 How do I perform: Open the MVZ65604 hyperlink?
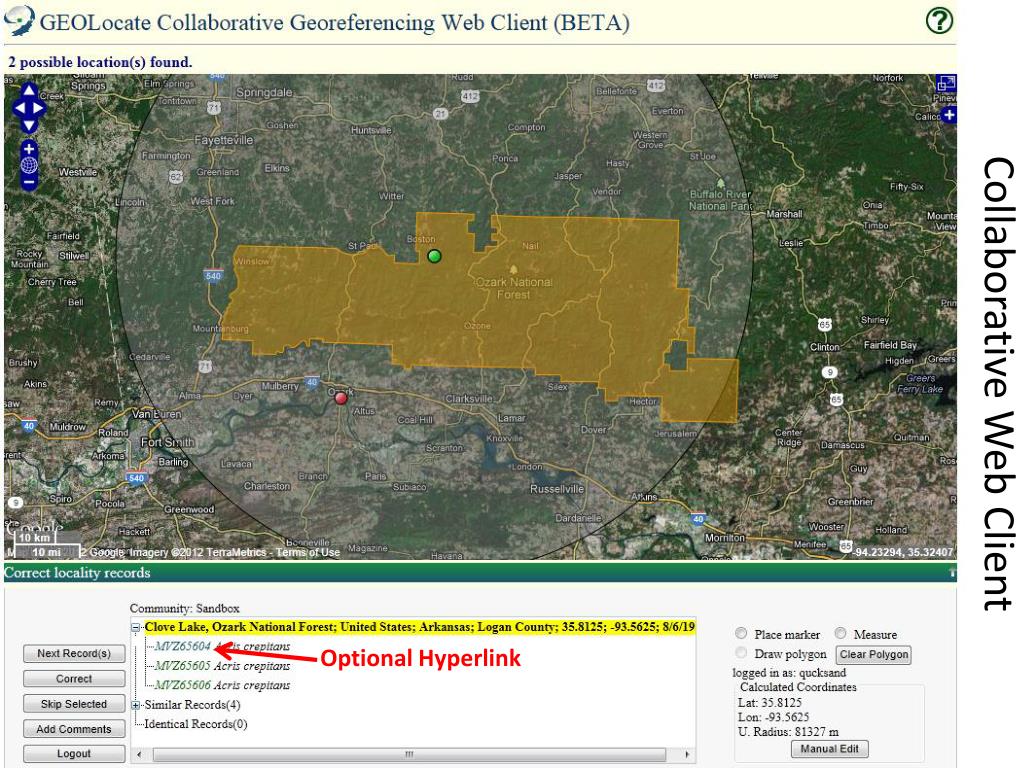(183, 647)
